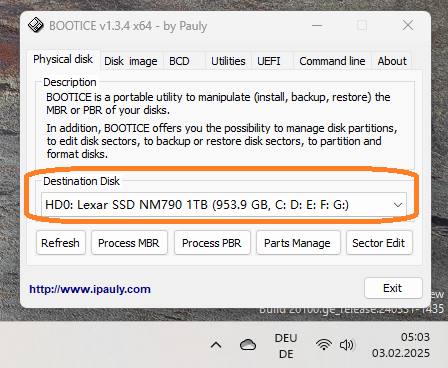The width and height of the screenshot is (448, 368).
Task: Close the BOOTICE window
Action: (408, 25)
